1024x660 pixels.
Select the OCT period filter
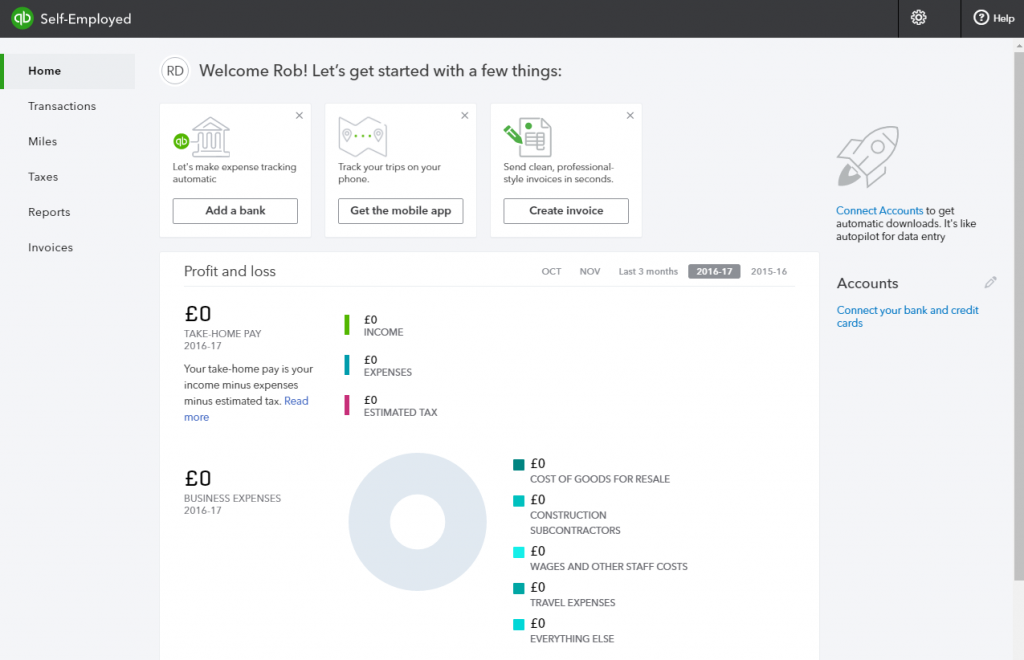pos(551,272)
